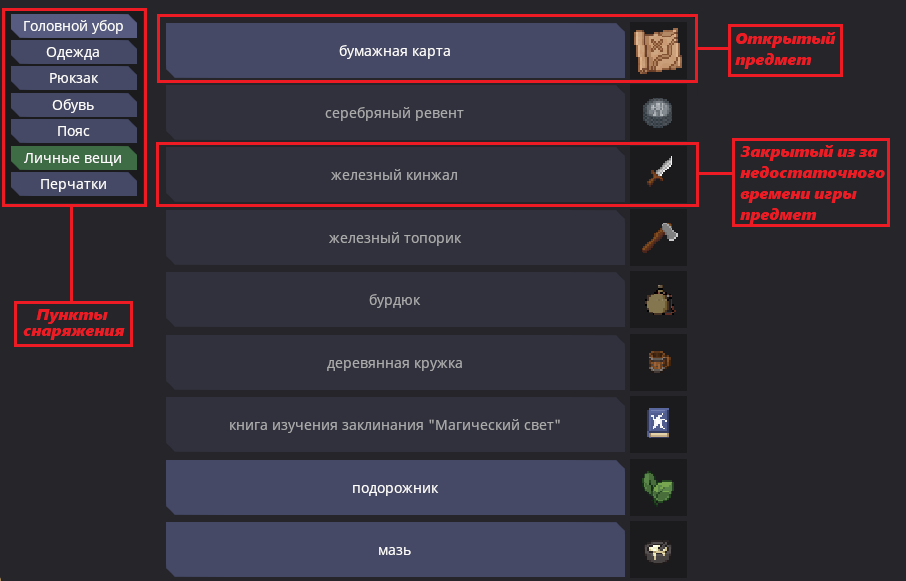This screenshot has height=581, width=906.
Task: Click the wooden mug icon
Action: point(658,363)
